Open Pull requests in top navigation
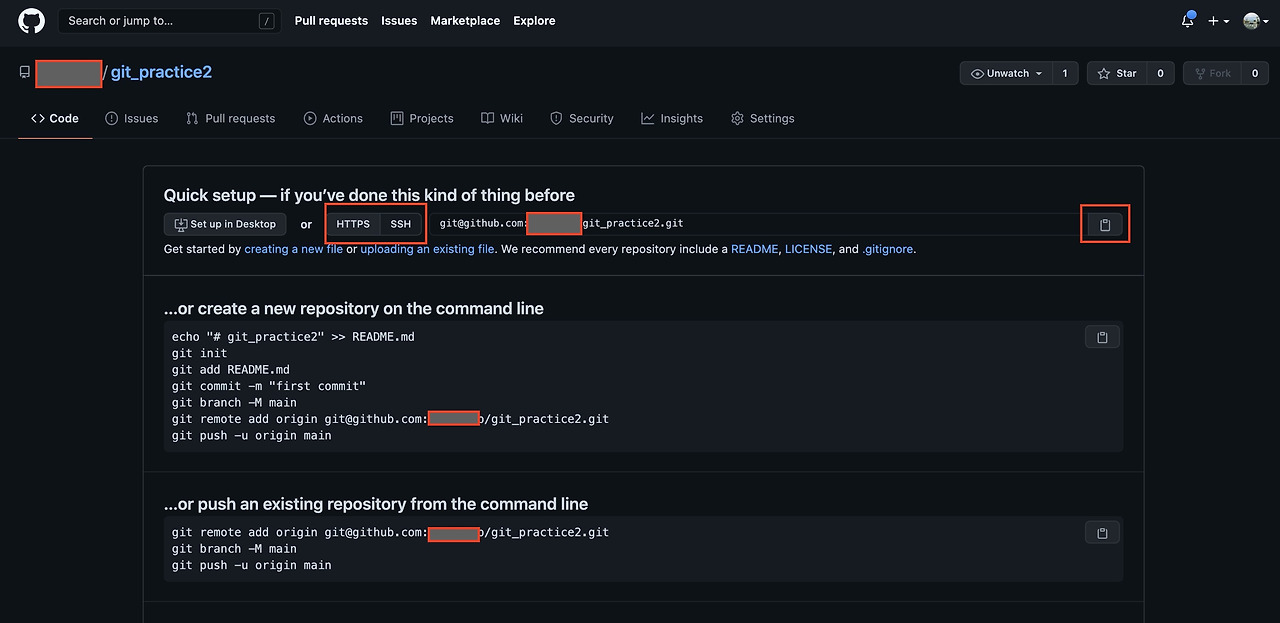The width and height of the screenshot is (1280, 623). click(x=331, y=21)
